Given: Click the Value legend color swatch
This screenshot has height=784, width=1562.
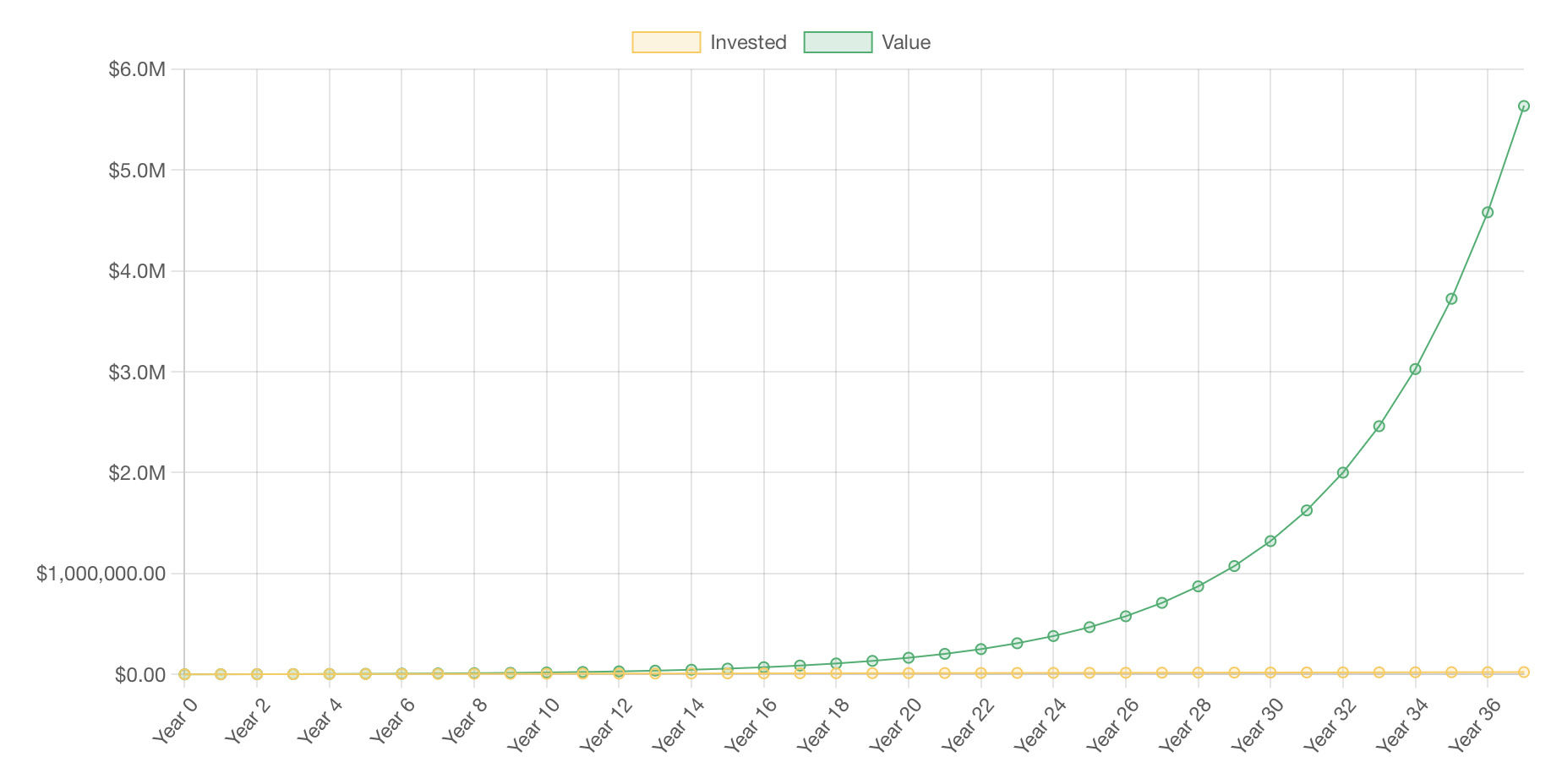Looking at the screenshot, I should [x=838, y=42].
